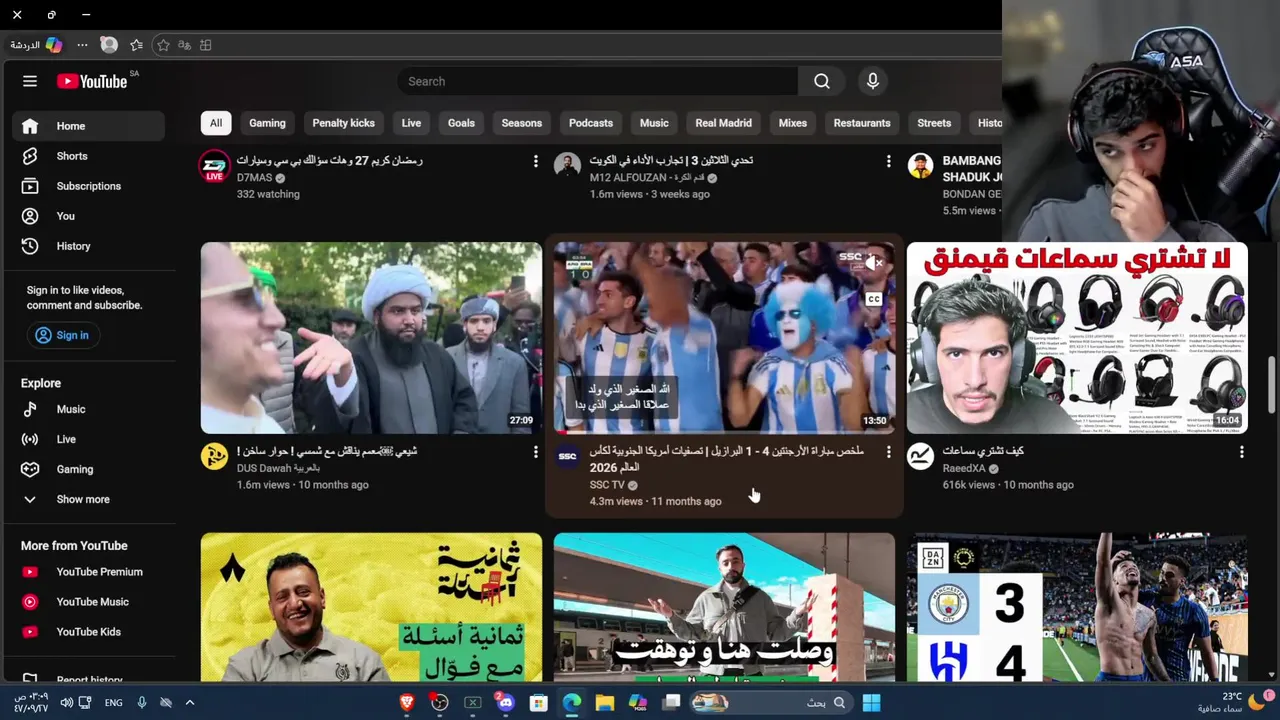Viewport: 1280px width, 720px height.
Task: Open the volume control in taskbar
Action: [x=66, y=702]
